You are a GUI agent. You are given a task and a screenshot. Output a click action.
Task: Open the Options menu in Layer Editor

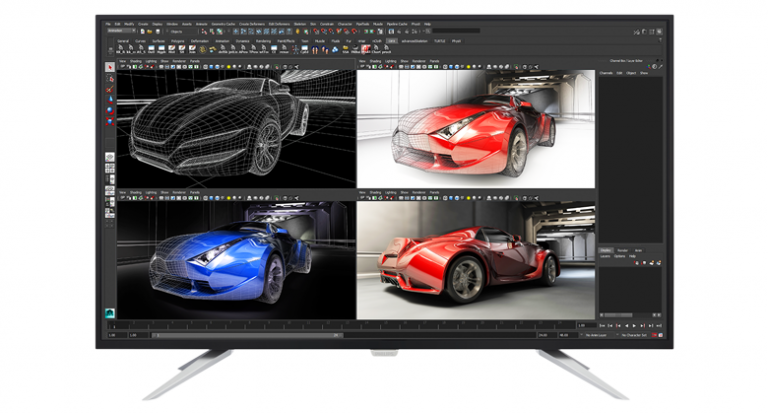pyautogui.click(x=620, y=256)
